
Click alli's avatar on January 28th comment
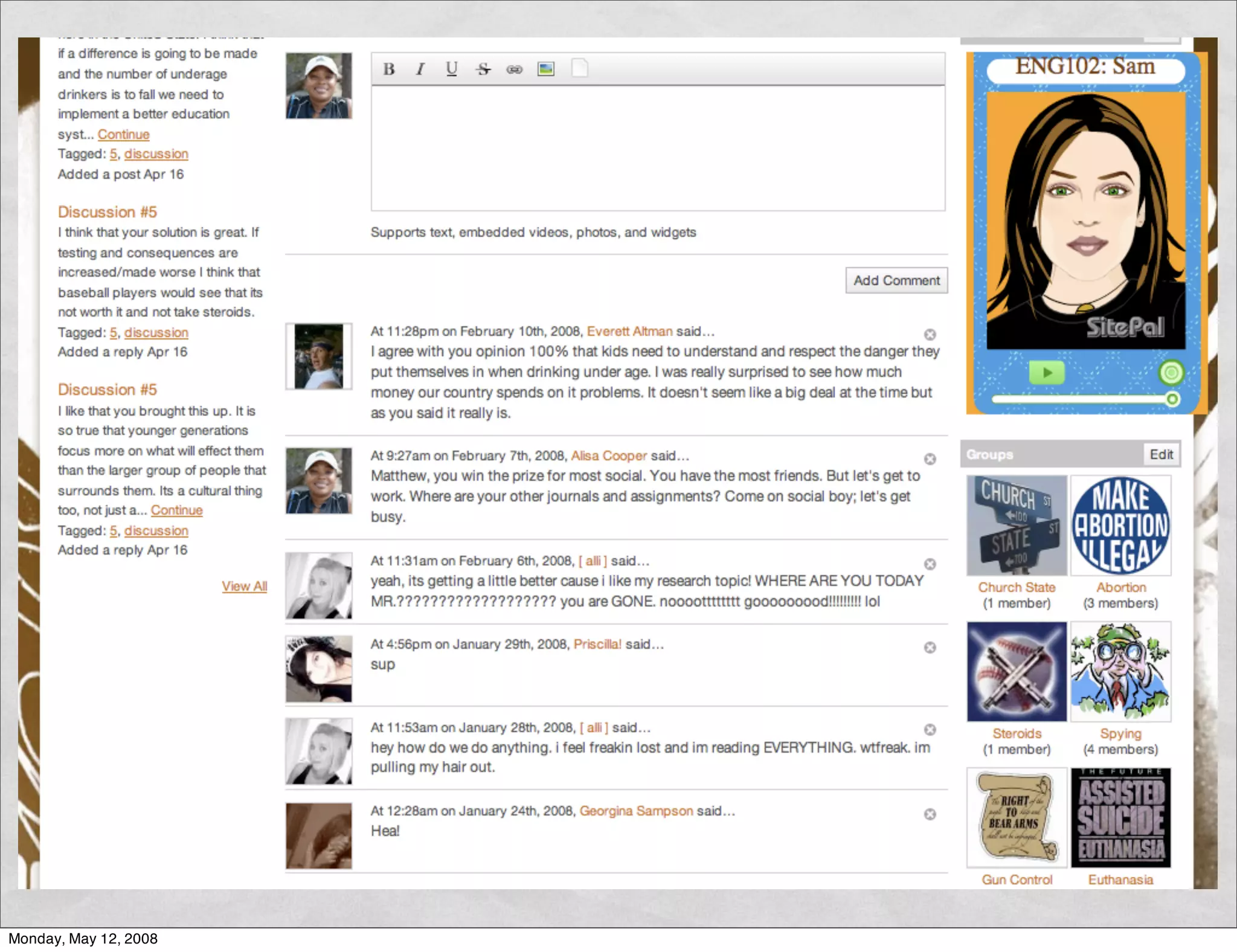319,752
